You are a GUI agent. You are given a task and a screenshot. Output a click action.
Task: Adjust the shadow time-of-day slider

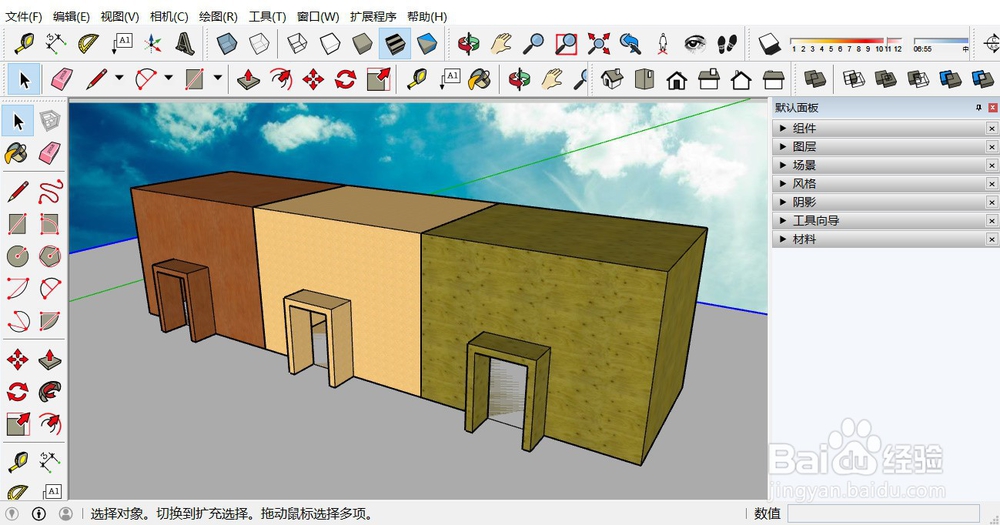point(941,43)
